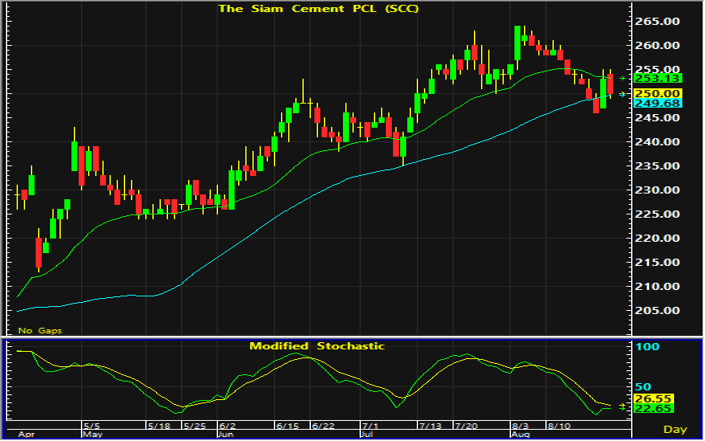This screenshot has height=441, width=705.
Task: Click the arrow marker beside 250.00
Action: [x=622, y=94]
